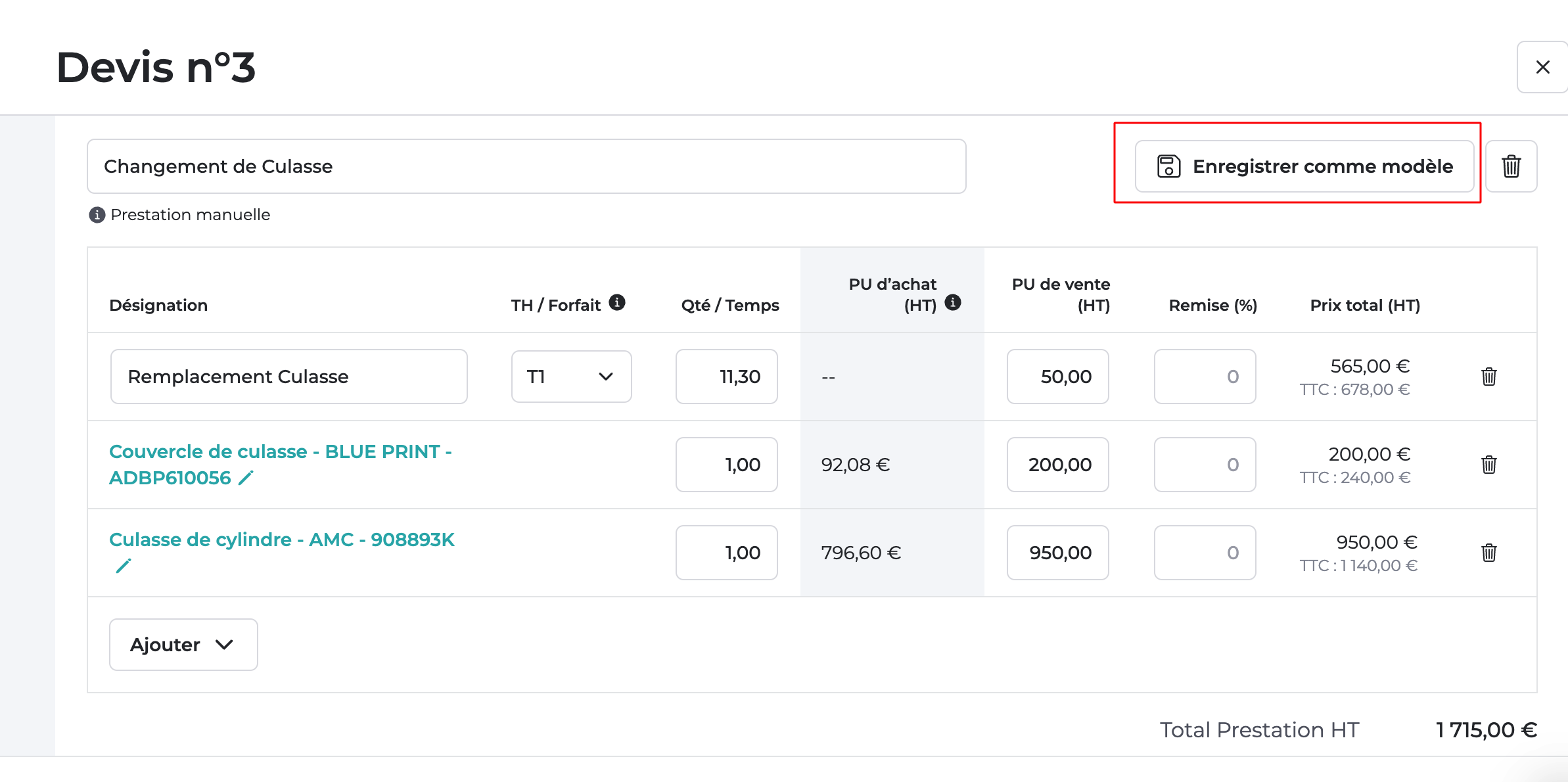Remove the Remplacement Culasse line with its trash icon
Image resolution: width=1568 pixels, height=782 pixels.
[x=1488, y=377]
